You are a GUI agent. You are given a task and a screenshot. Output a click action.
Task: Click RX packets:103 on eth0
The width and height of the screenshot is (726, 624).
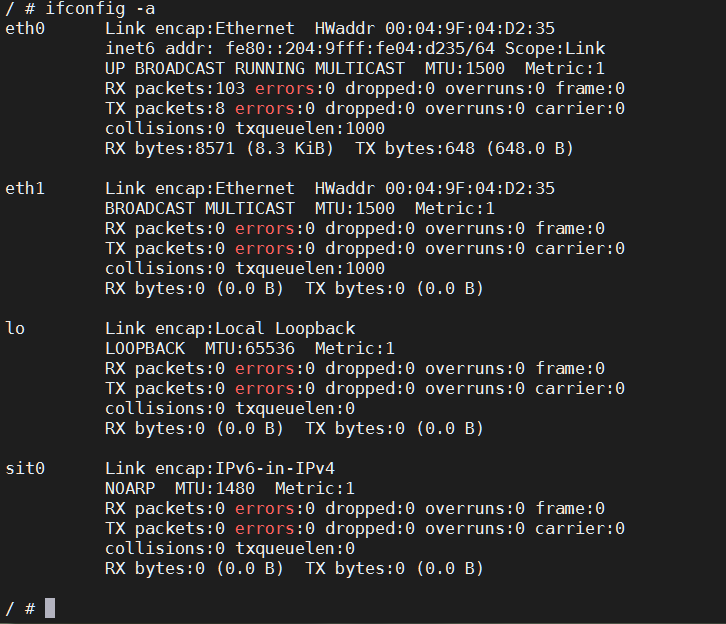point(175,88)
